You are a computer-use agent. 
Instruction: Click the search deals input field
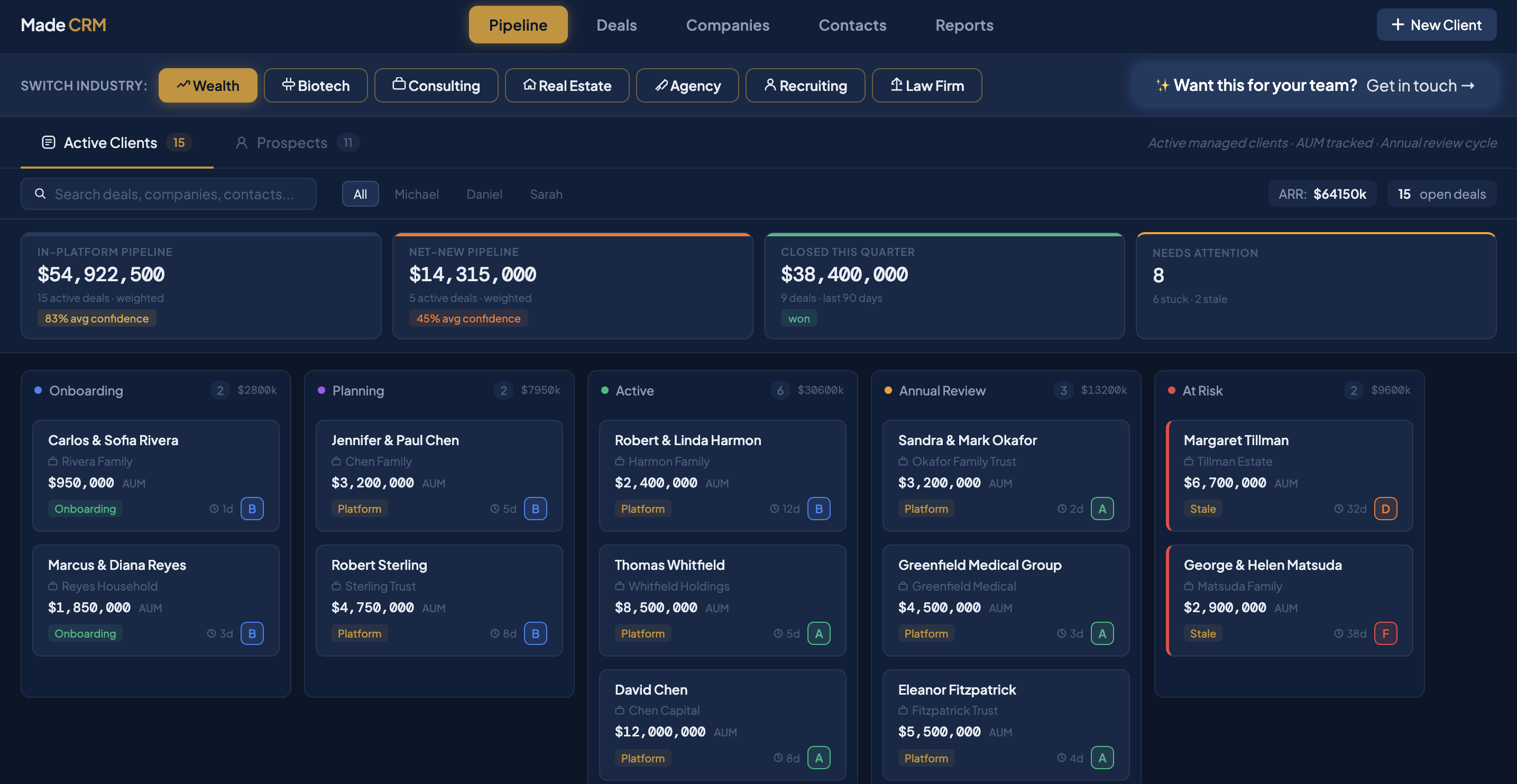tap(169, 193)
